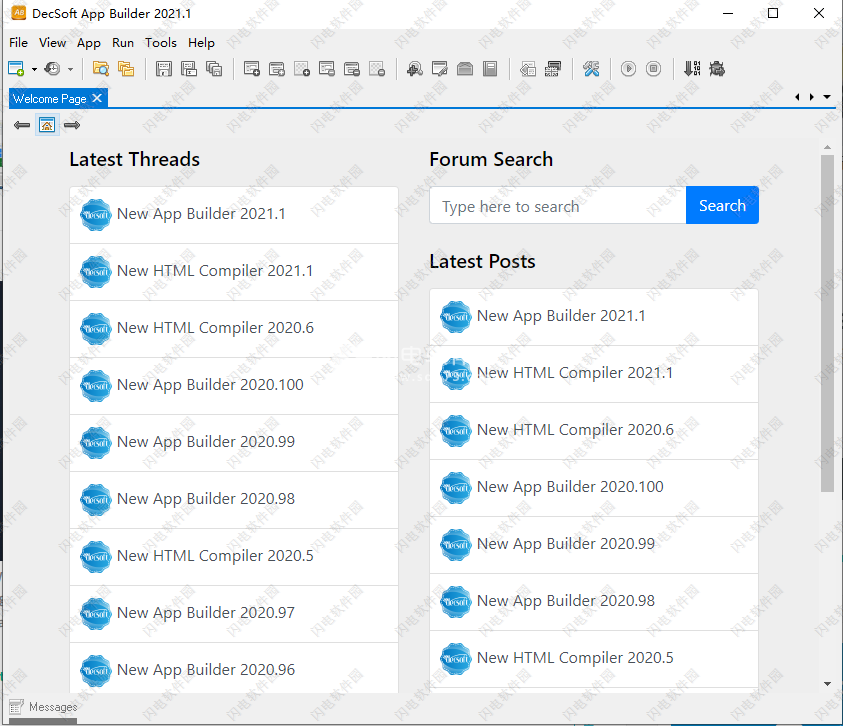The image size is (843, 726).
Task: Click the first window-with-minus remove icon
Action: (x=327, y=69)
